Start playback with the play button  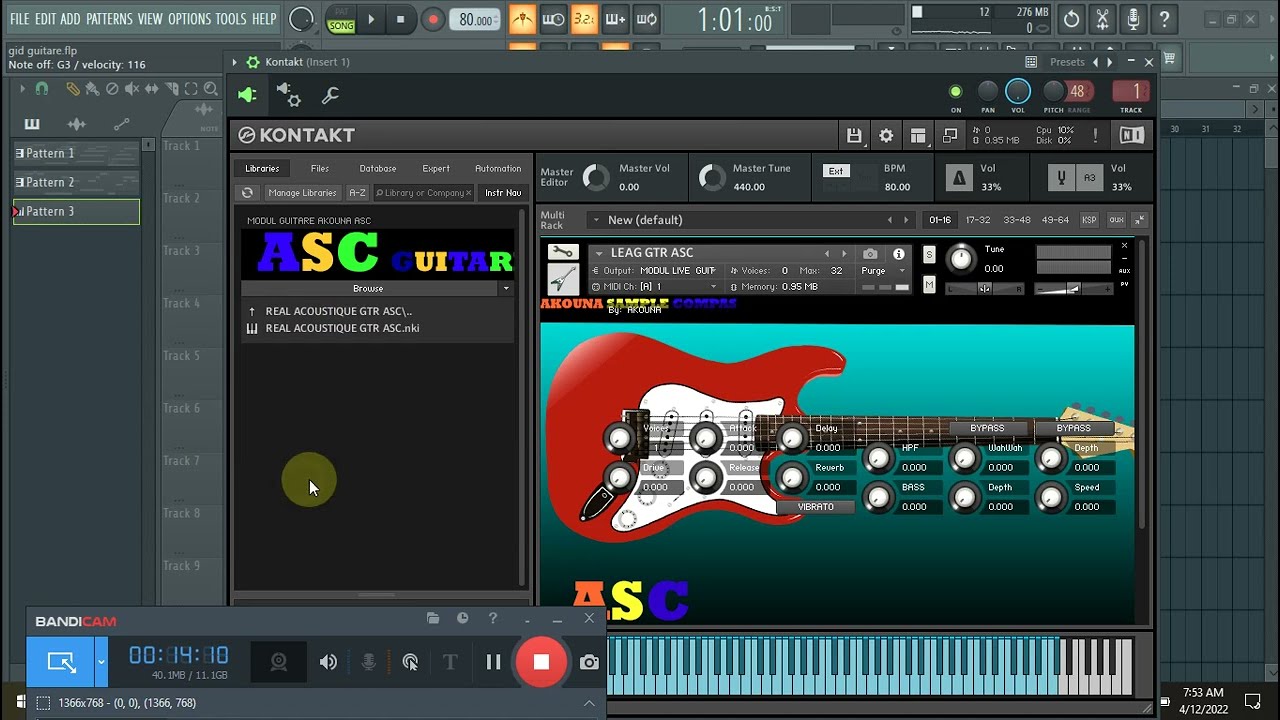tap(371, 19)
